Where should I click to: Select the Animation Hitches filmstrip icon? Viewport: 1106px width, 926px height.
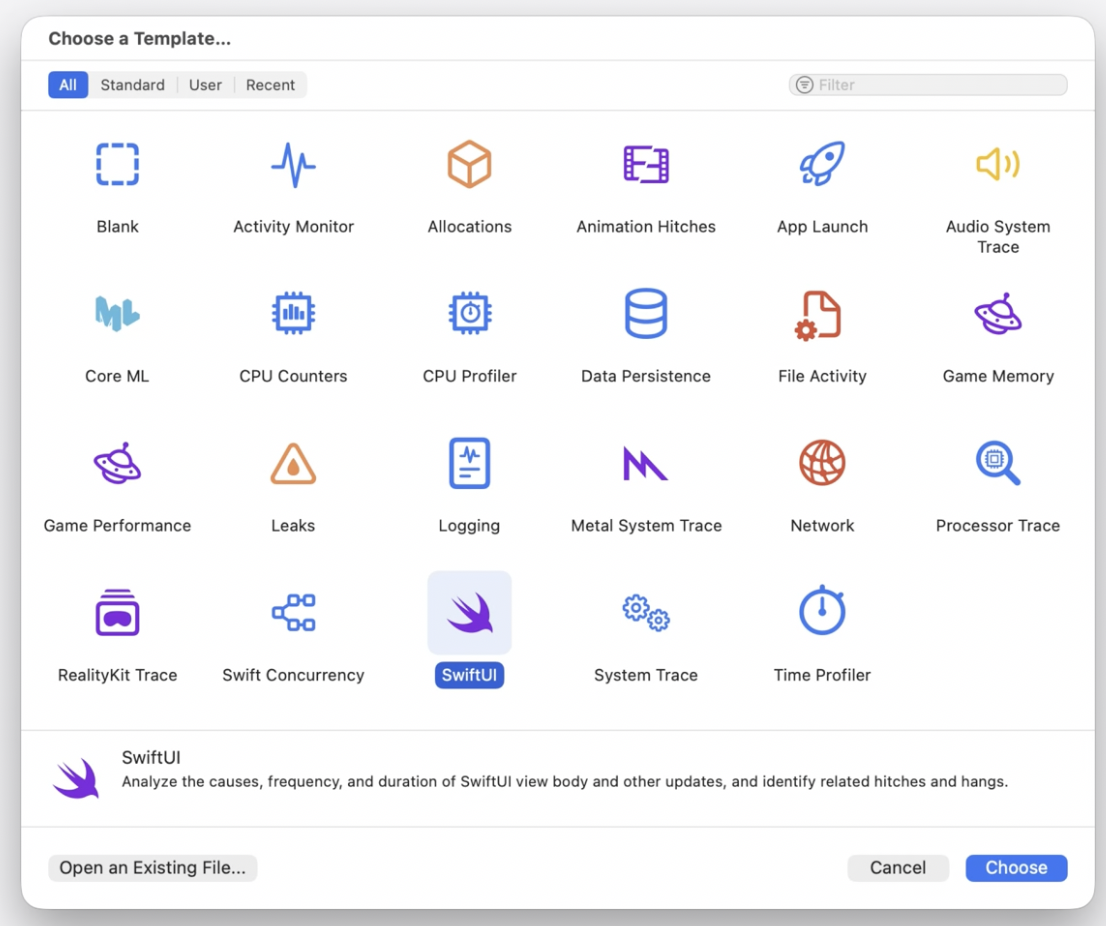tap(645, 164)
